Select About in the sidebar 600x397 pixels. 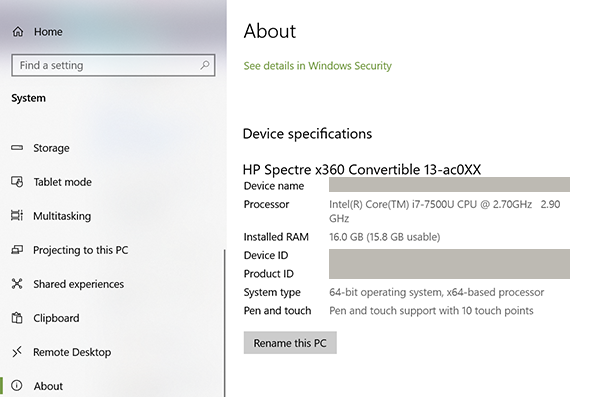point(48,386)
